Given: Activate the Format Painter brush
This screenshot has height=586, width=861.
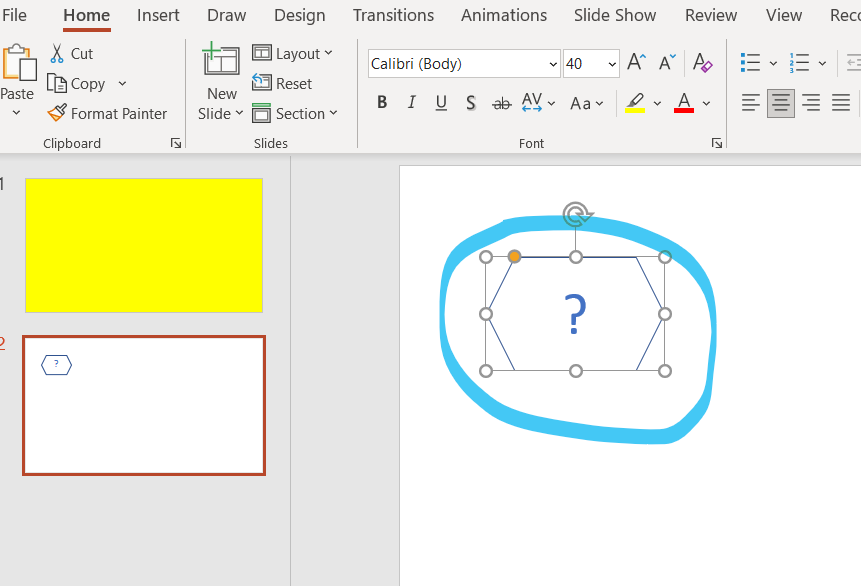Looking at the screenshot, I should [58, 113].
